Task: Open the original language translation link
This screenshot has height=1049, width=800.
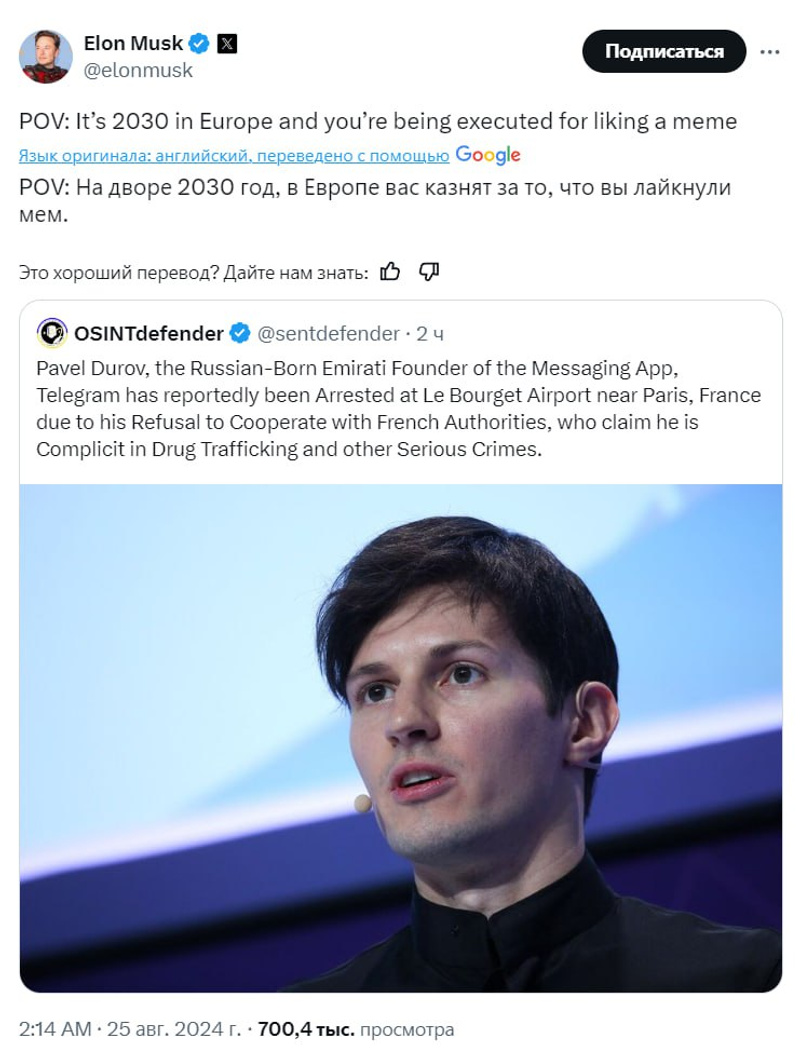Action: pos(233,155)
